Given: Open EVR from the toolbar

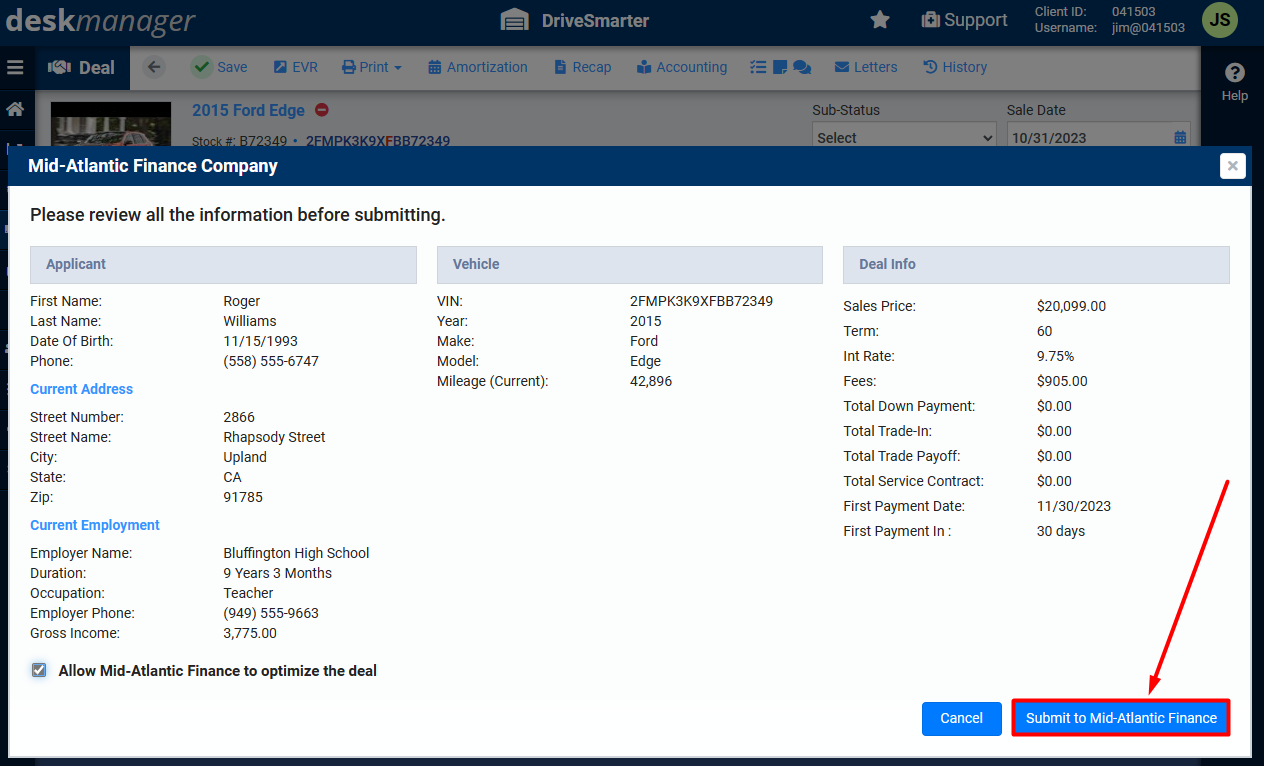Looking at the screenshot, I should click(295, 67).
